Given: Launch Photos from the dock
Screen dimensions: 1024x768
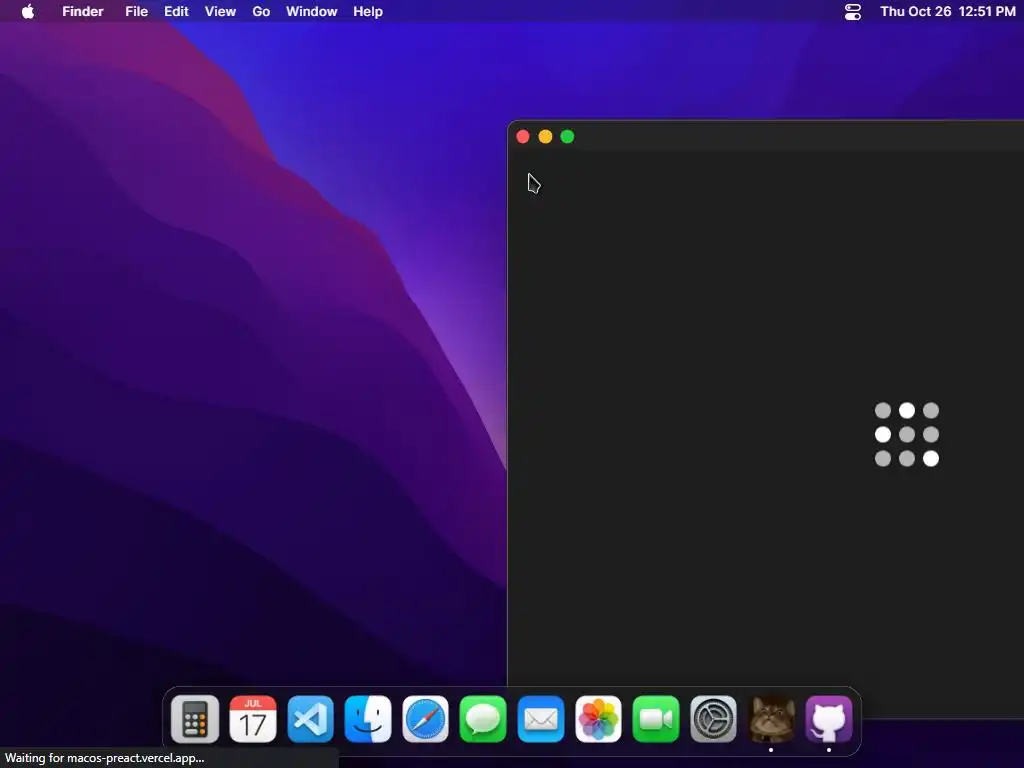Looking at the screenshot, I should [598, 719].
